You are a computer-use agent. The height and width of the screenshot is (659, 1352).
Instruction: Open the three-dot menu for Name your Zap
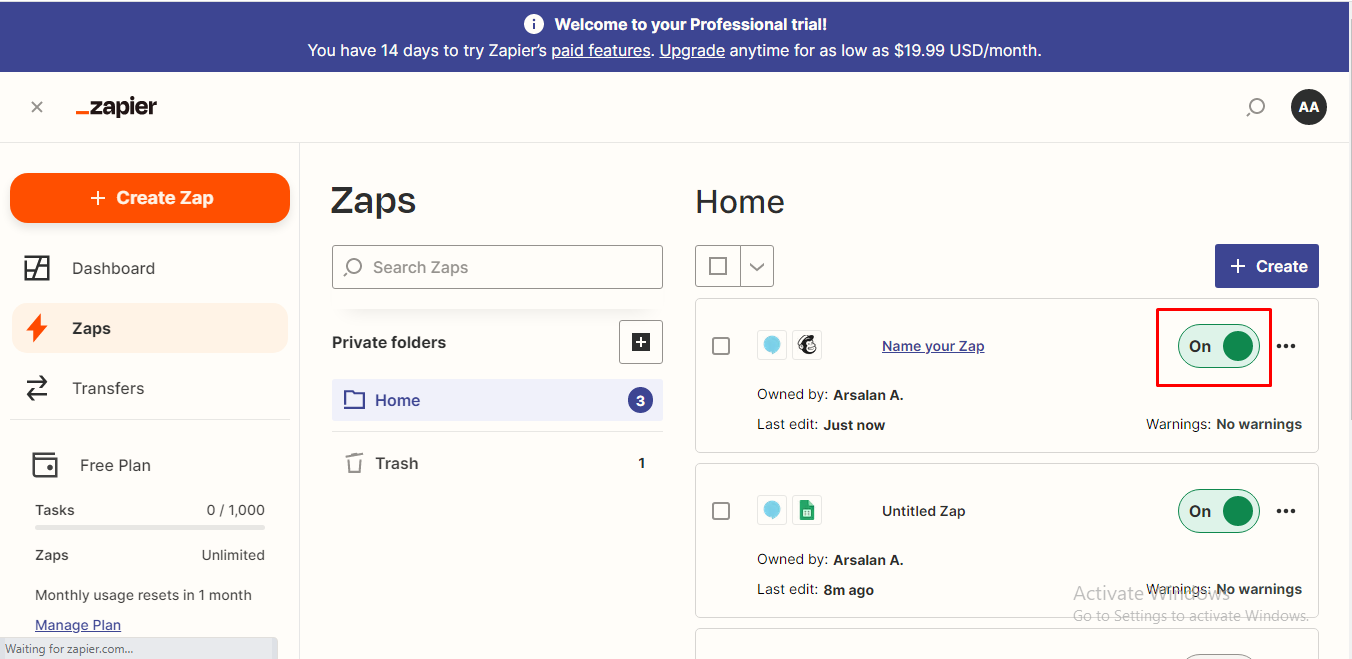1286,346
